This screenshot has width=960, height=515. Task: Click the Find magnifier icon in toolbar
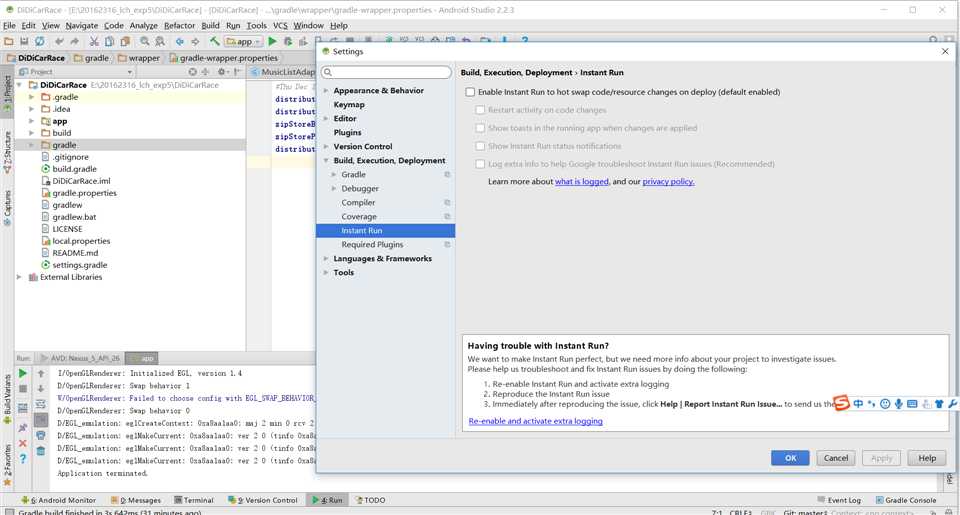(x=144, y=42)
